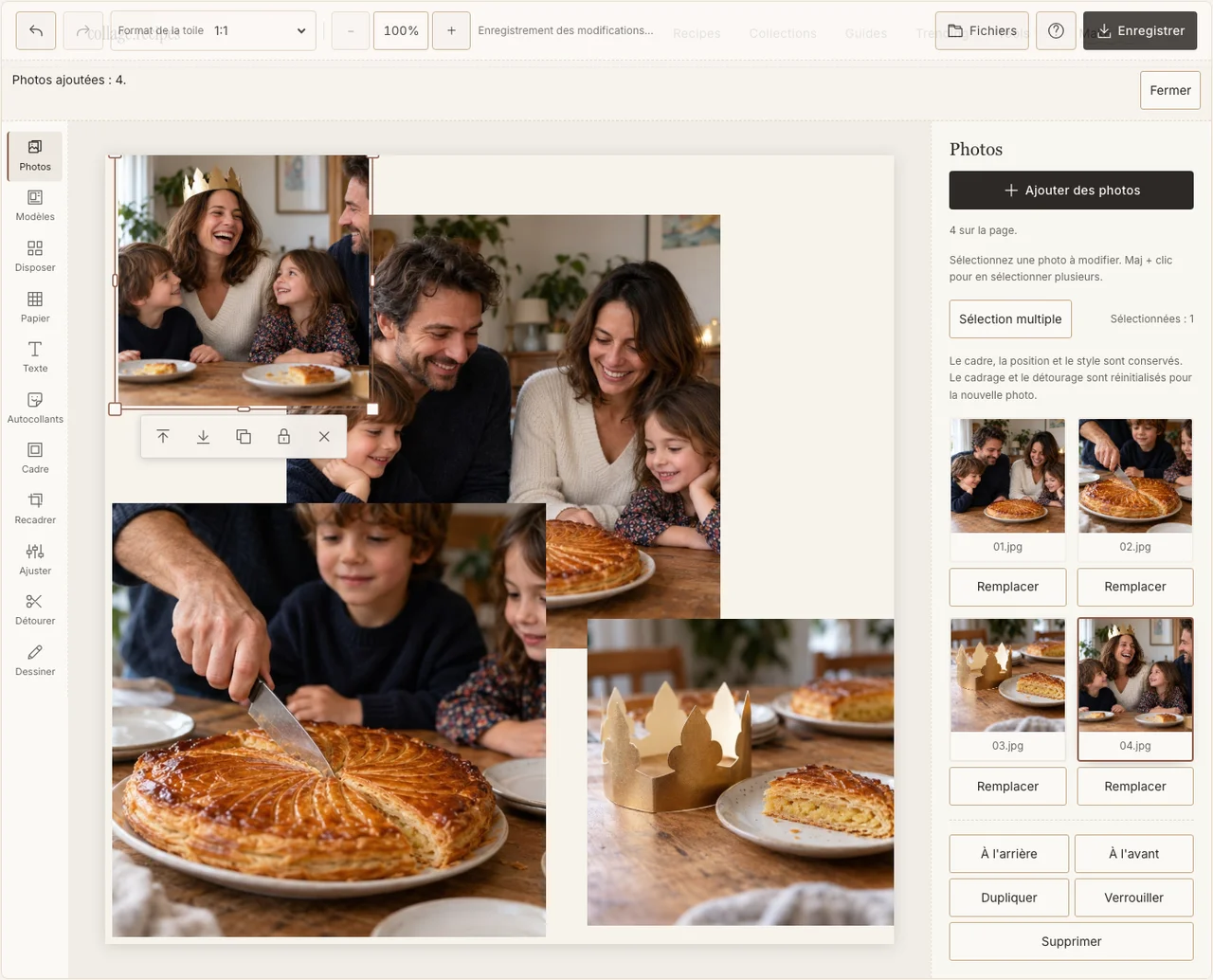Select the Détourer tool
This screenshot has height=980, width=1213.
point(35,610)
